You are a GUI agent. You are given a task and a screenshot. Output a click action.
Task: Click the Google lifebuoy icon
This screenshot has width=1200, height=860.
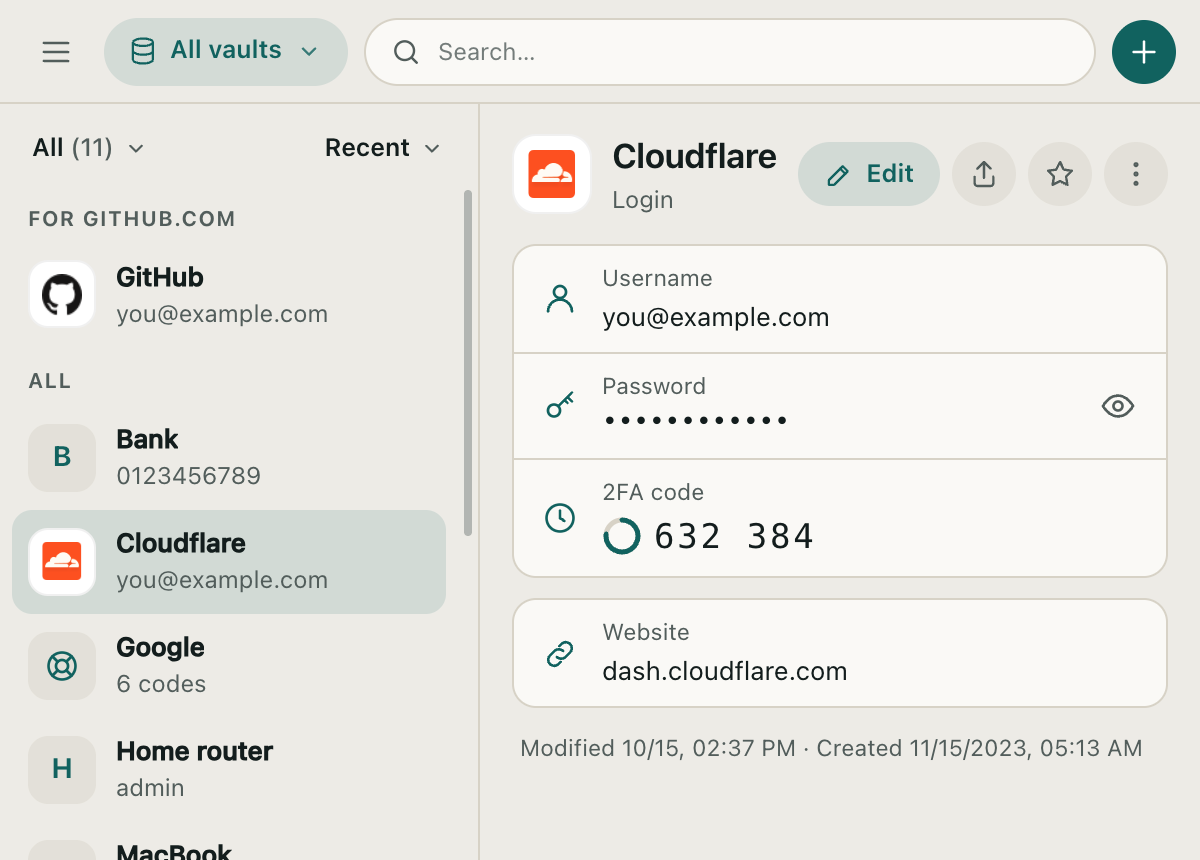pyautogui.click(x=62, y=666)
